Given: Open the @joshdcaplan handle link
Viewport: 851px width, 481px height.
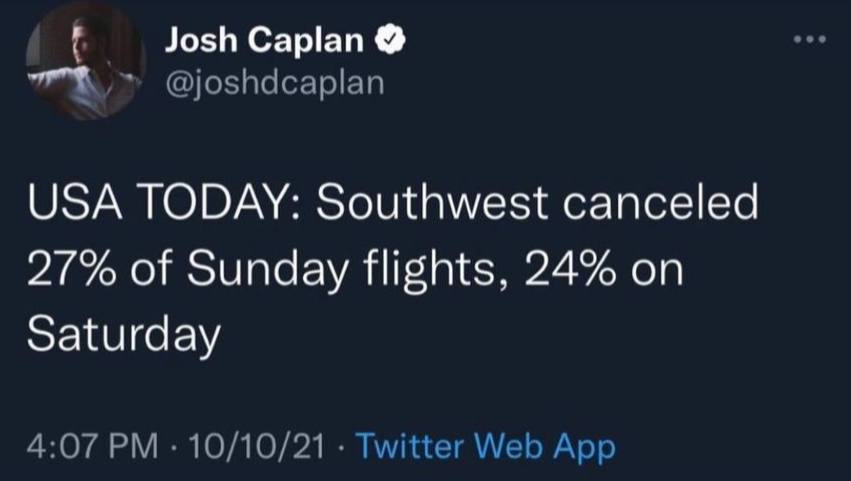Looking at the screenshot, I should [275, 83].
